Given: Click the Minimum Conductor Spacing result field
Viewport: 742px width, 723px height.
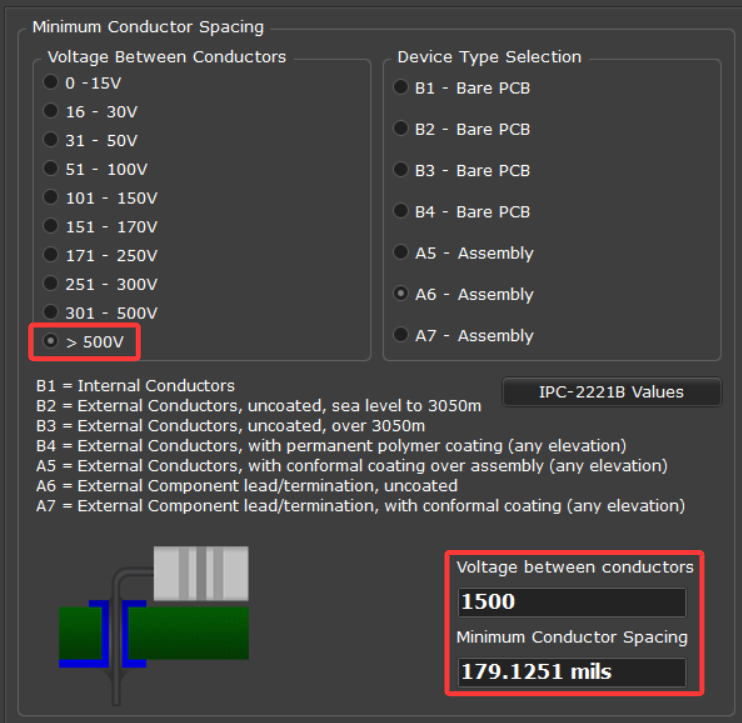Looking at the screenshot, I should point(572,672).
